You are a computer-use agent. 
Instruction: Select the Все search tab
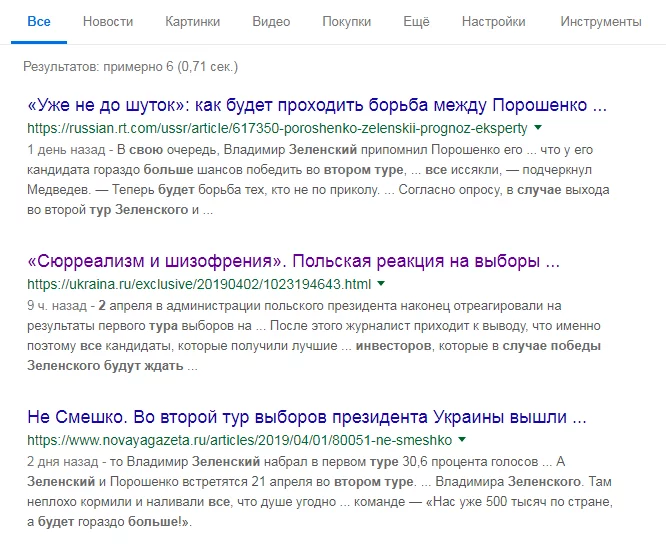coord(39,22)
